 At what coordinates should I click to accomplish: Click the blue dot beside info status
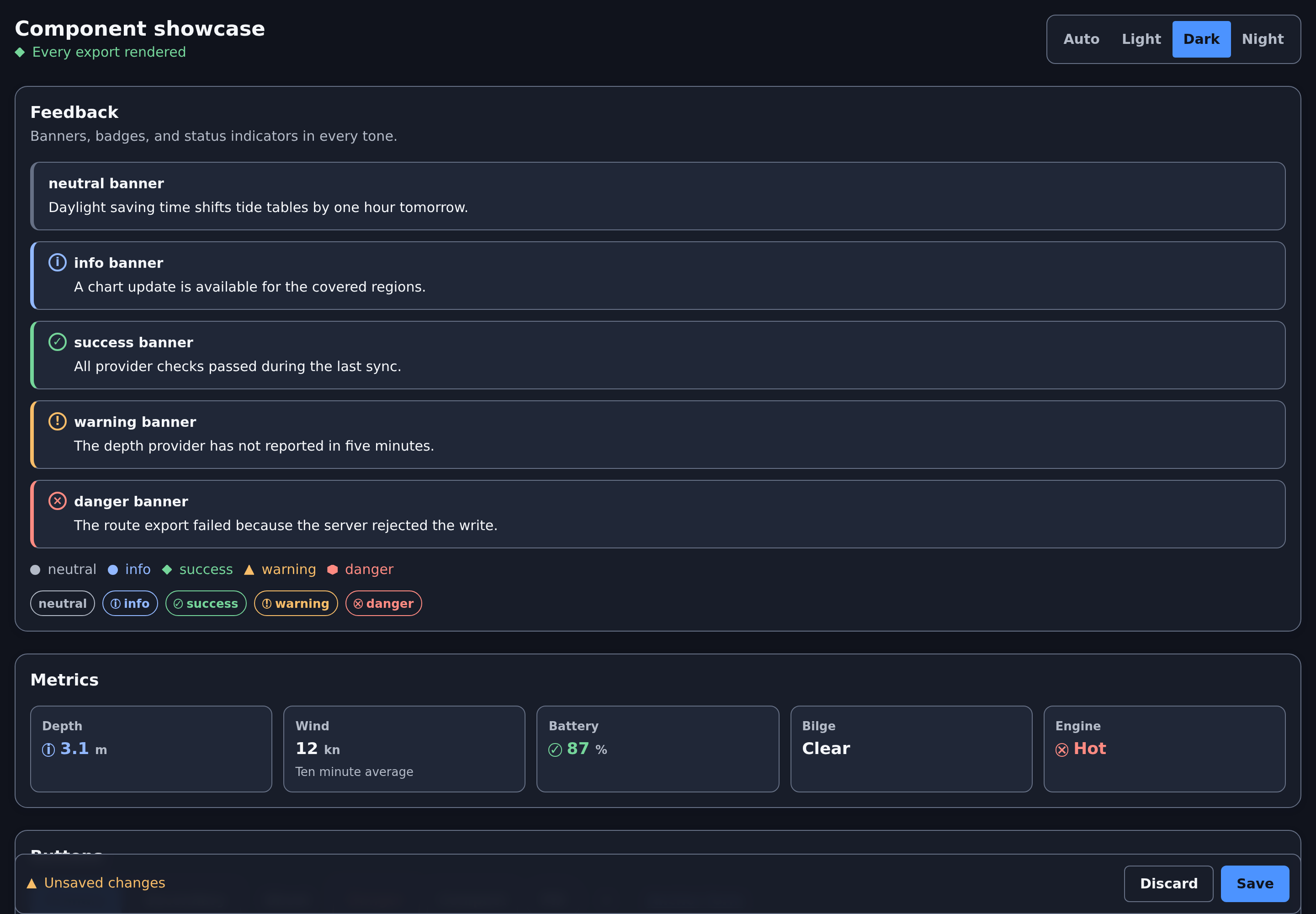(x=113, y=570)
